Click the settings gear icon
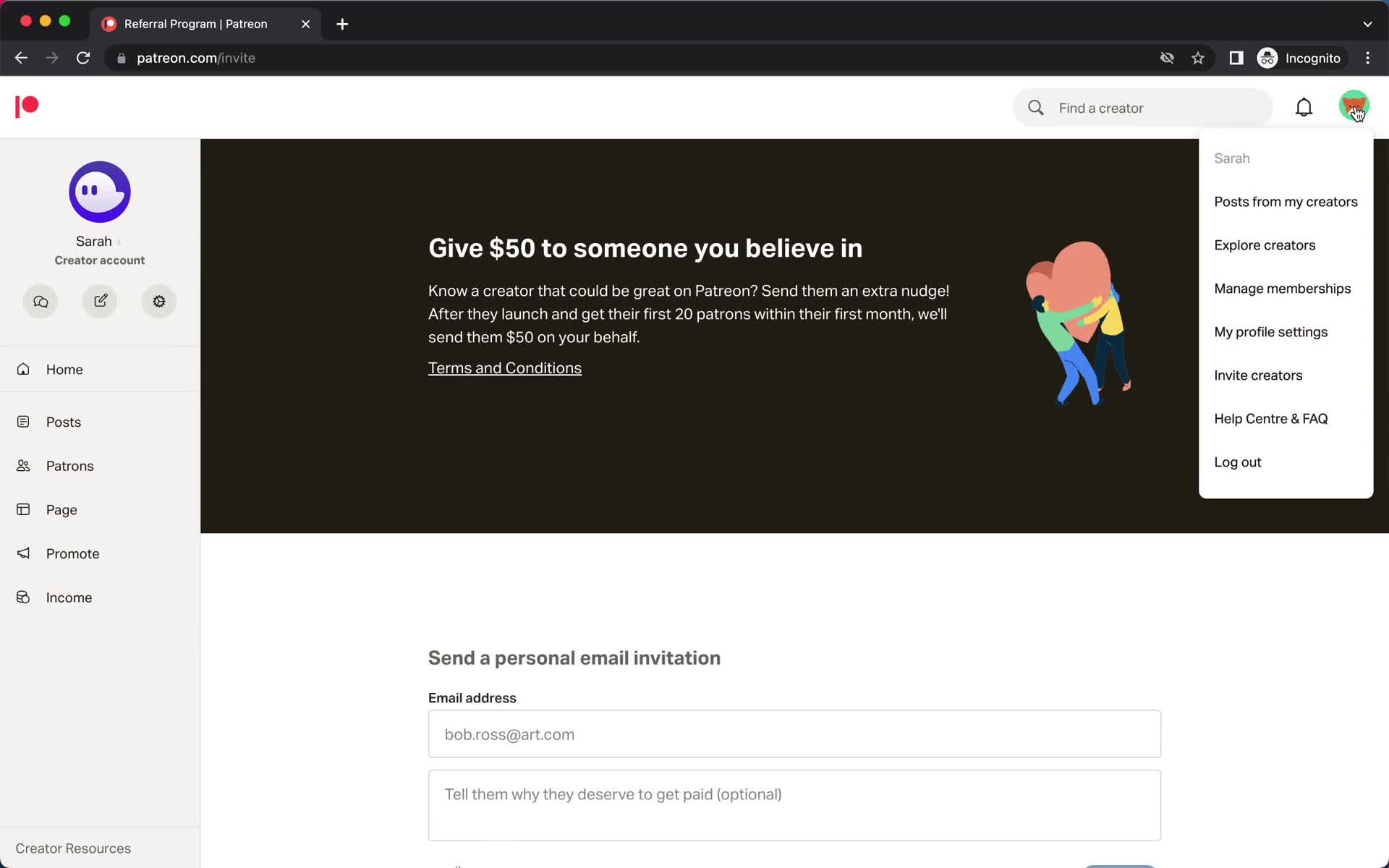 tap(159, 301)
